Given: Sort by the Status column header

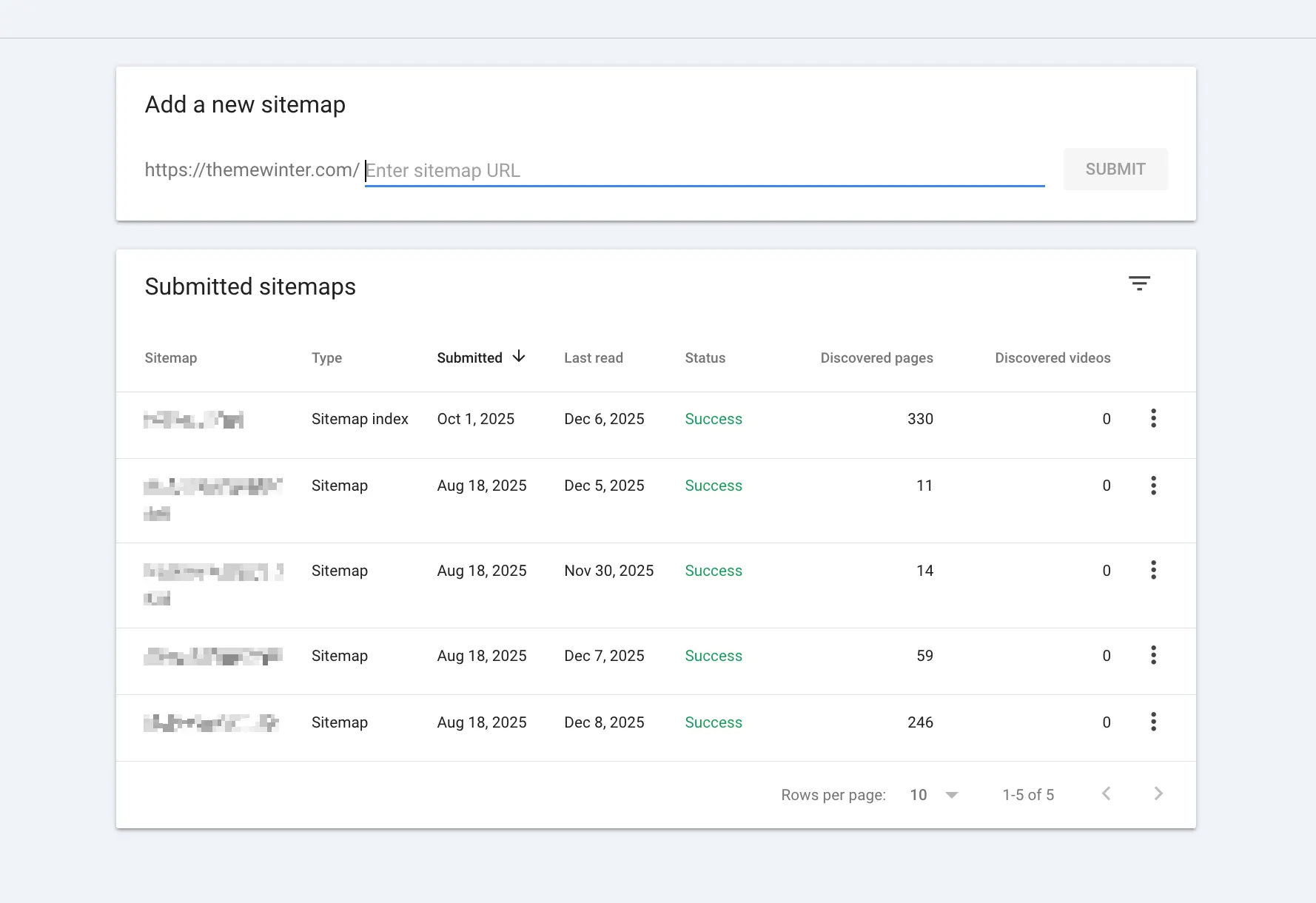Looking at the screenshot, I should (x=705, y=357).
